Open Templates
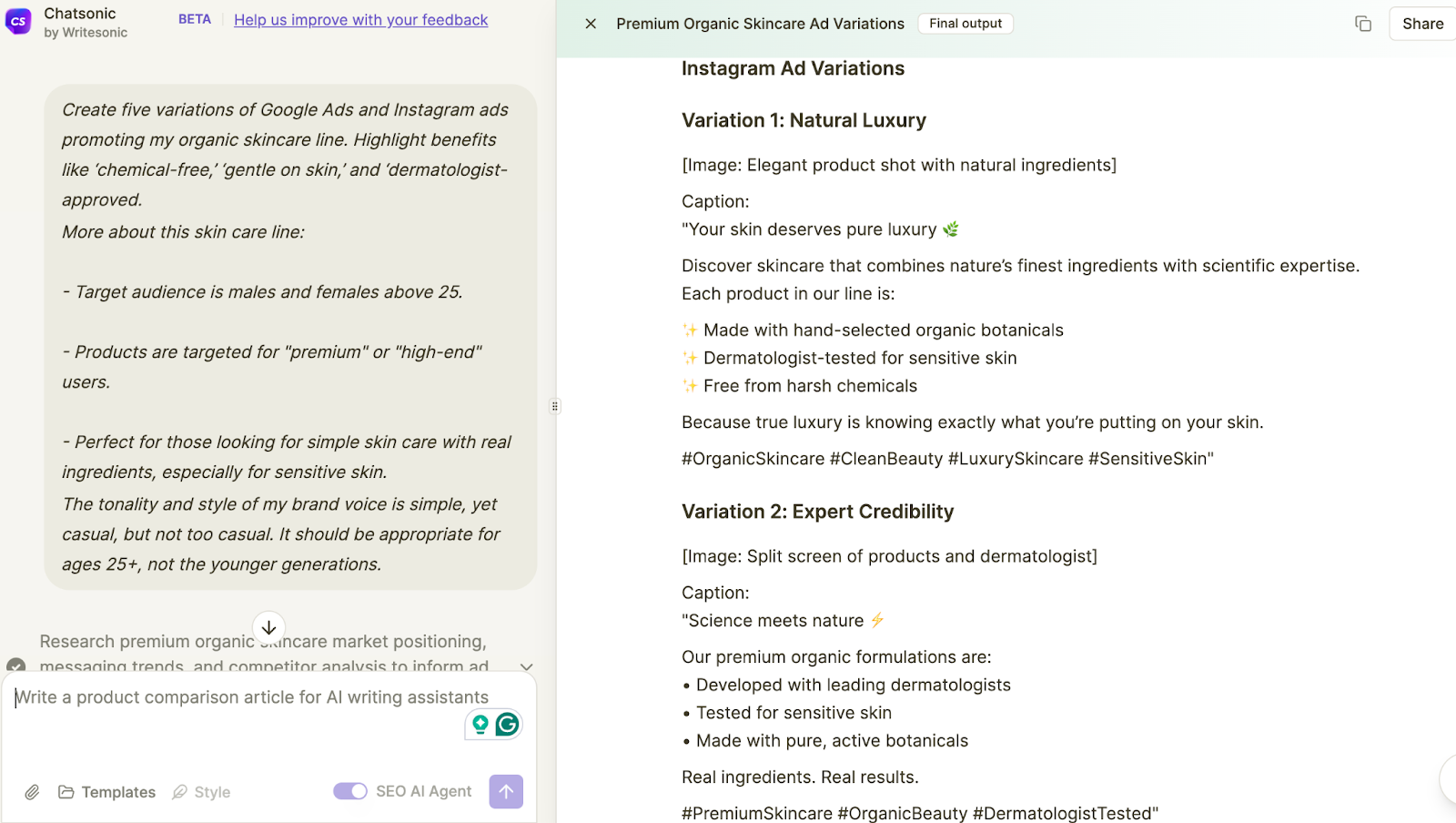The height and width of the screenshot is (823, 1456). pyautogui.click(x=107, y=792)
